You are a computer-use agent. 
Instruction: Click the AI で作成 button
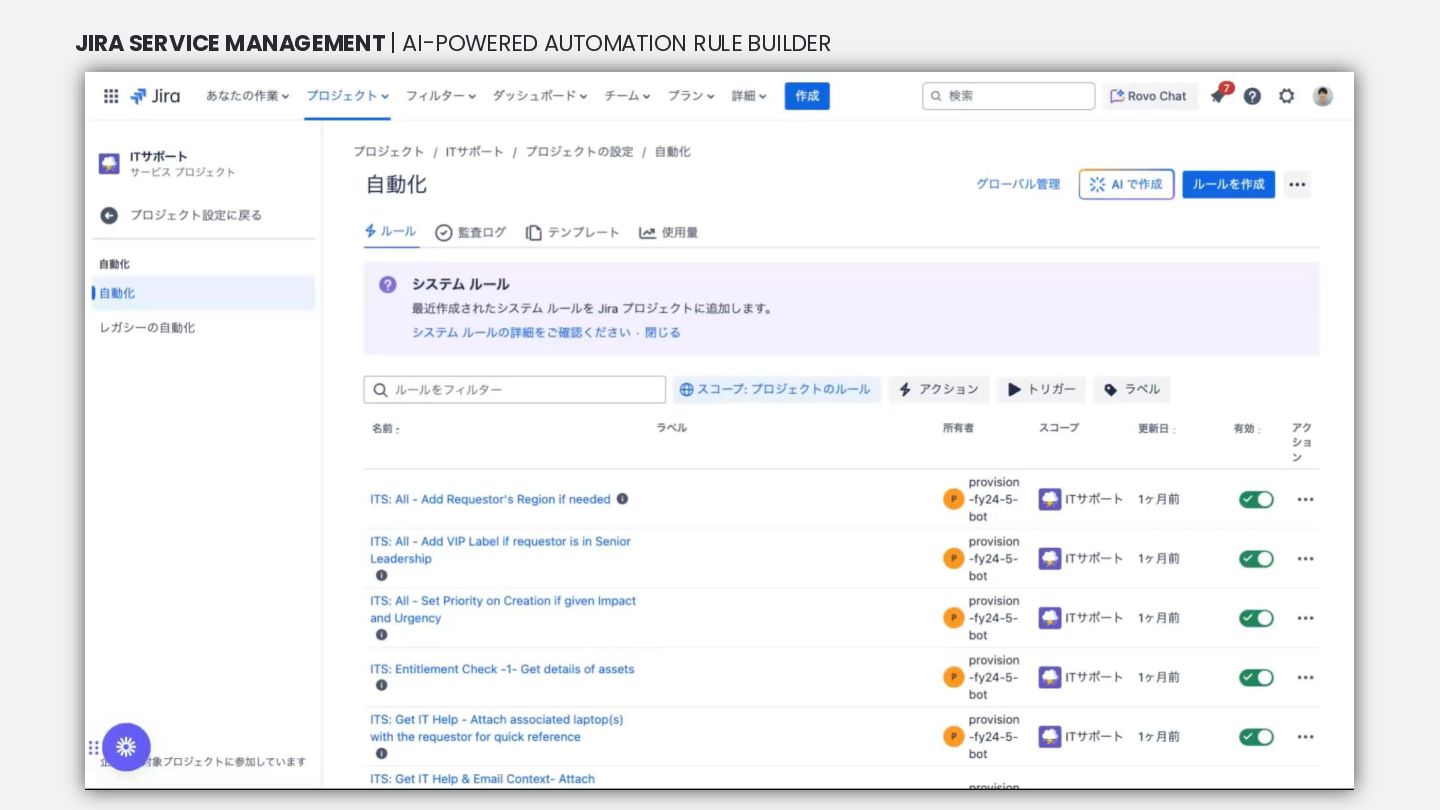pyautogui.click(x=1126, y=184)
